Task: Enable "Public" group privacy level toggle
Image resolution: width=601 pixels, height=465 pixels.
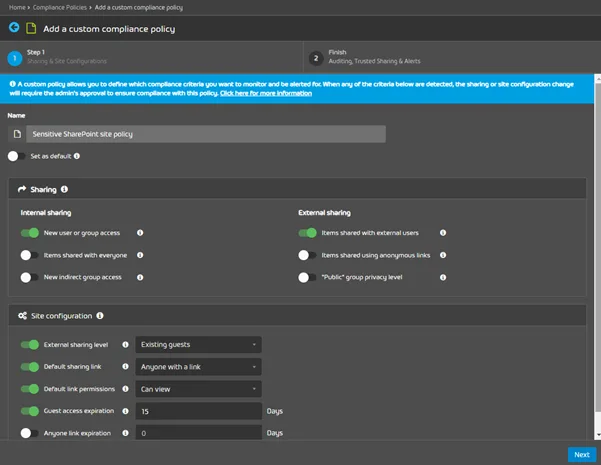Action: point(307,277)
